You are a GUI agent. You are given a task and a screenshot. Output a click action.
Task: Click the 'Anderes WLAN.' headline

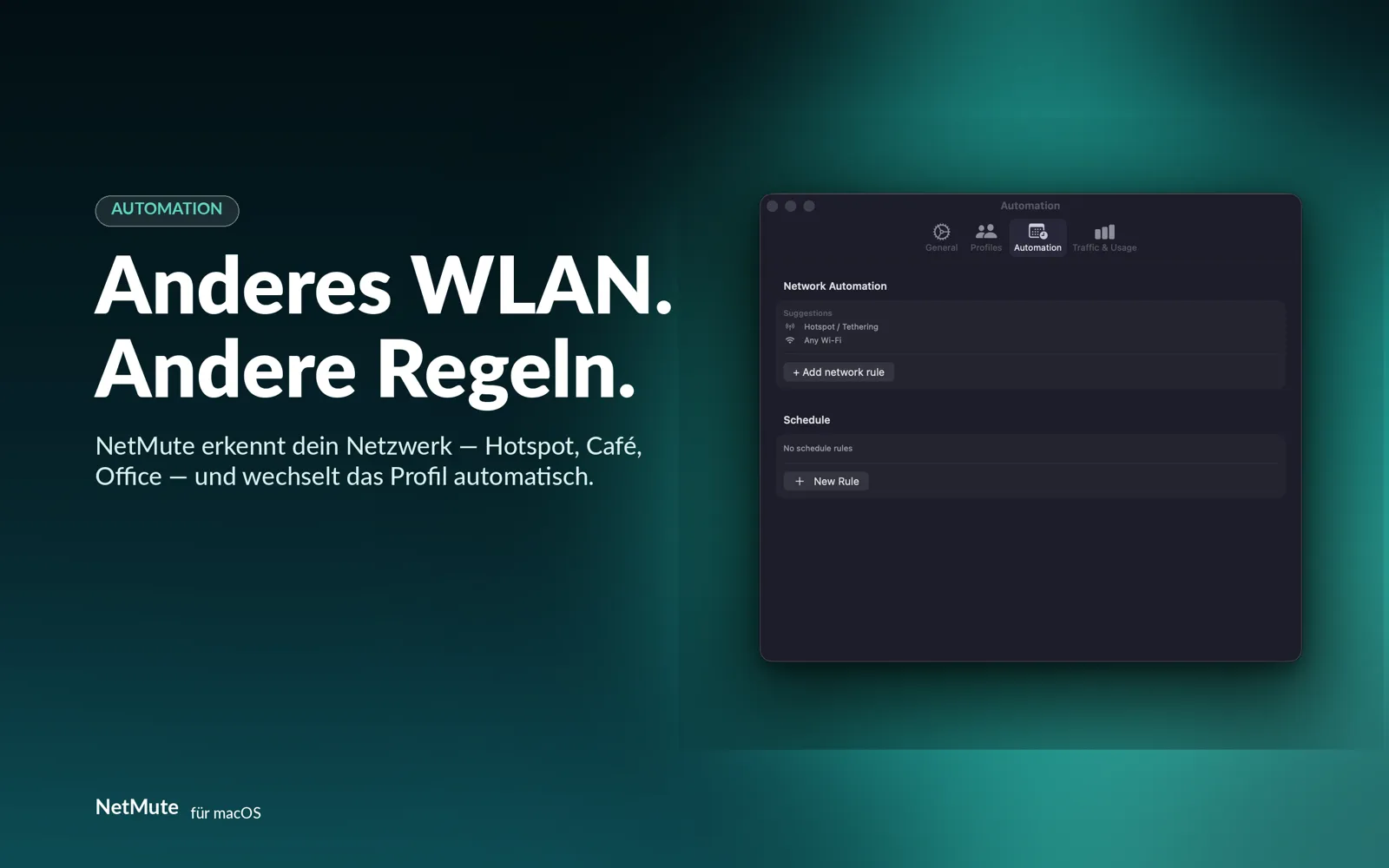[x=384, y=285]
